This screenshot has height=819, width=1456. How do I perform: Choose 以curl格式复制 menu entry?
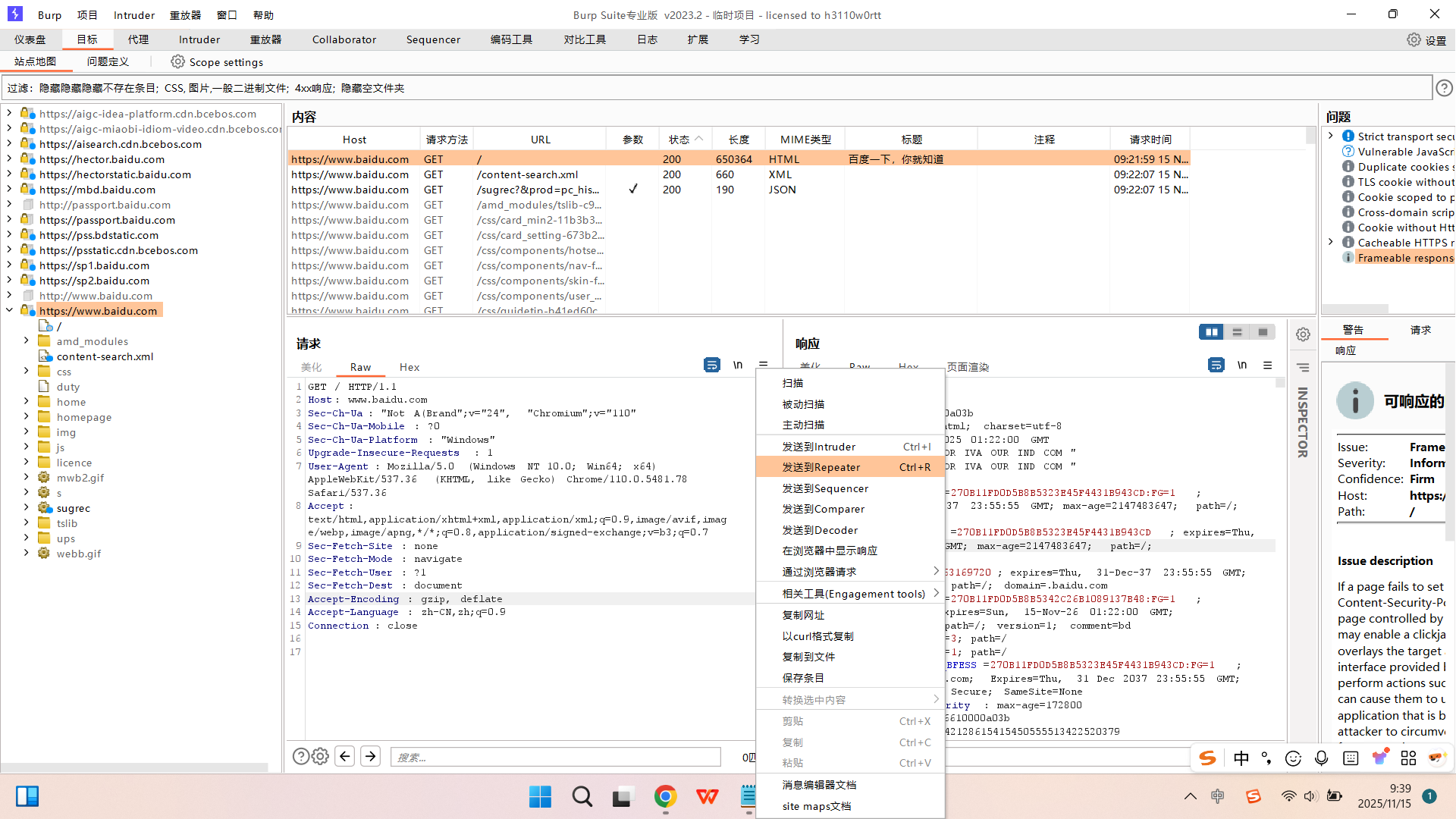click(817, 636)
